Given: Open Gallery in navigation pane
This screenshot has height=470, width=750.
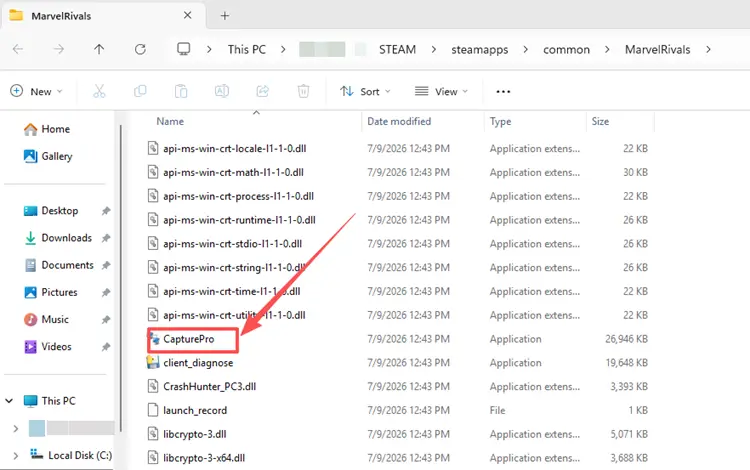Looking at the screenshot, I should 48,156.
